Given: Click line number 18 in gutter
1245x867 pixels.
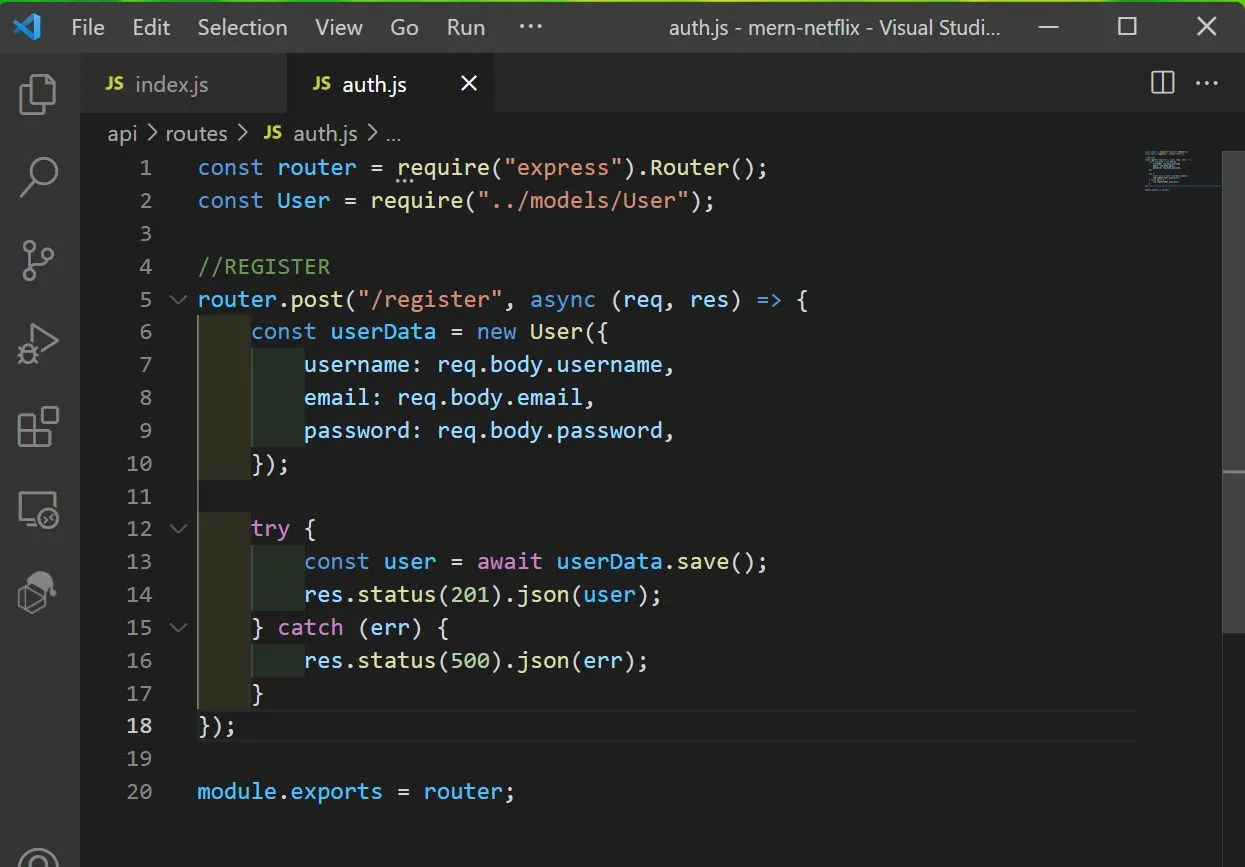Looking at the screenshot, I should point(139,726).
